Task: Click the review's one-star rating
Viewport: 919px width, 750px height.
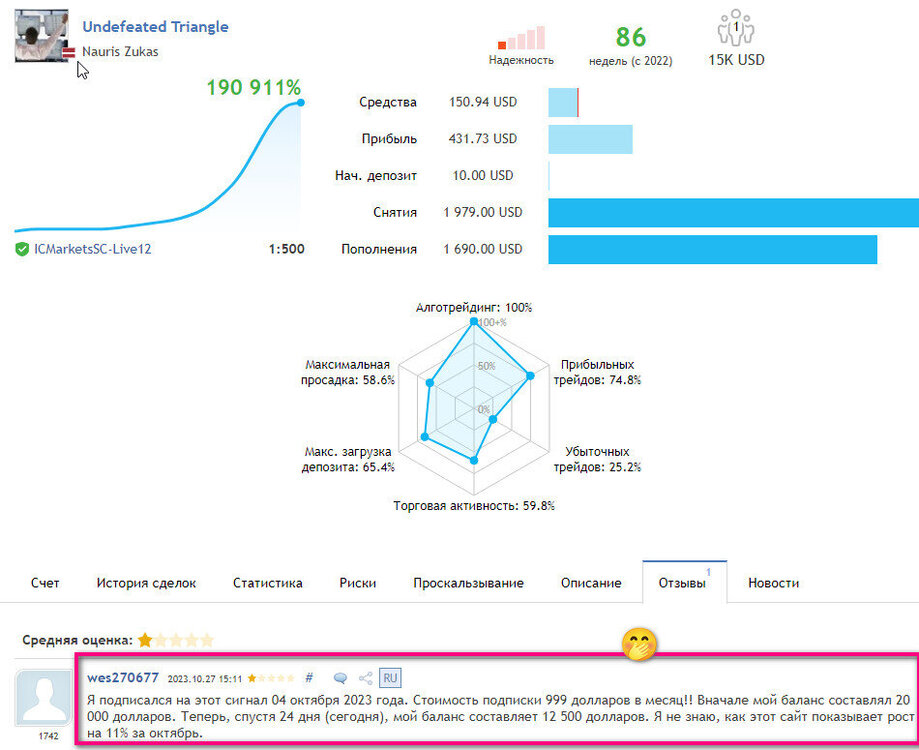Action: click(x=271, y=679)
